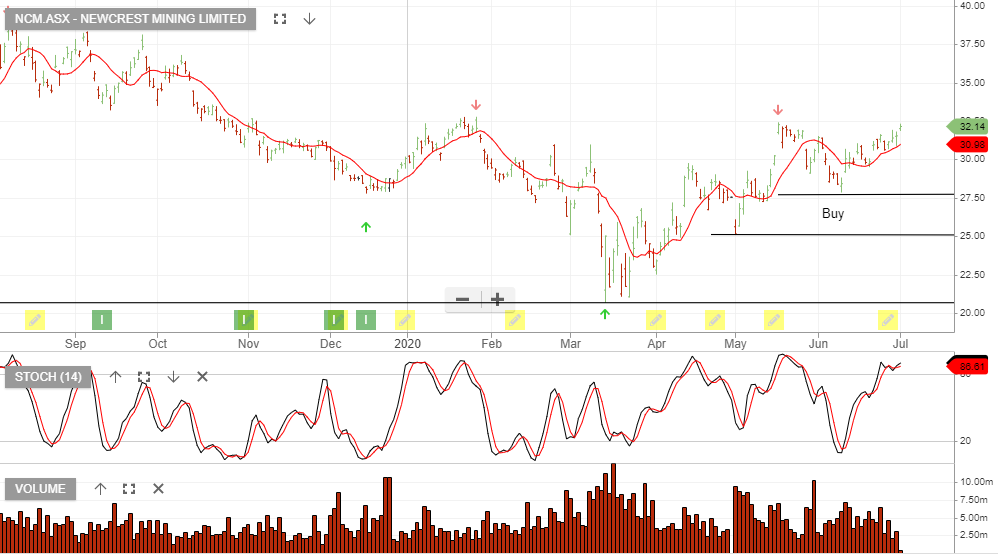Open the yellow note marker above 2020 label
The image size is (998, 554).
pyautogui.click(x=405, y=320)
